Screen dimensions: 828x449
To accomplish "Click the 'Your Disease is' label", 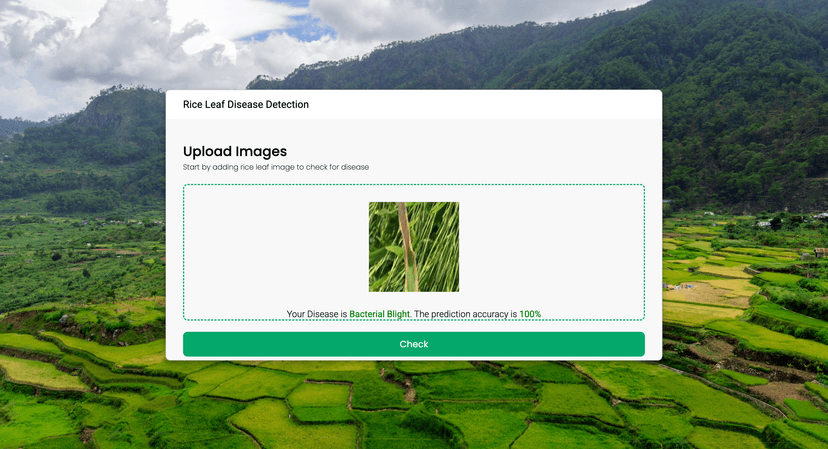I will tap(317, 314).
